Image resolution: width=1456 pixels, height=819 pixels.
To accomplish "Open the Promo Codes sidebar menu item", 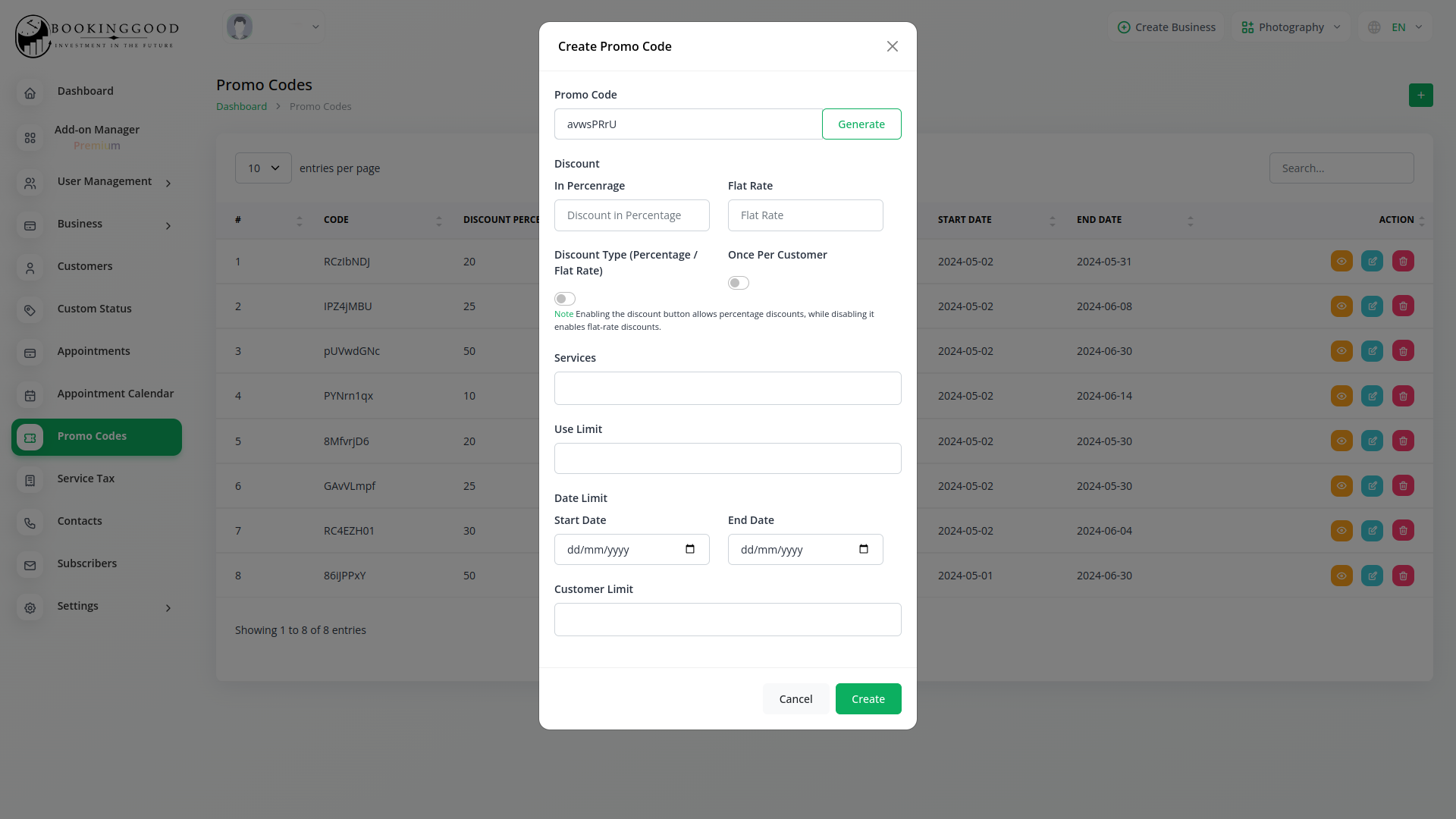I will coord(97,437).
